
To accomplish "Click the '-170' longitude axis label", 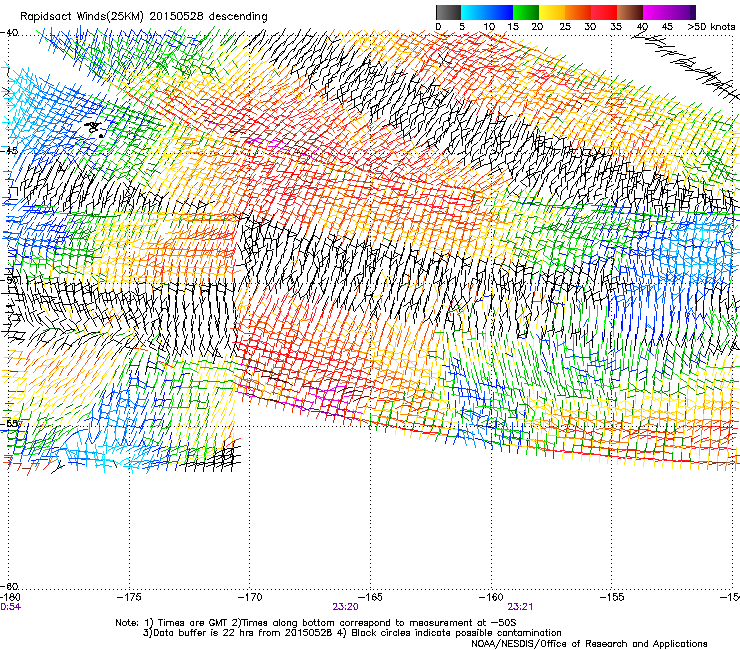I will [x=250, y=597].
